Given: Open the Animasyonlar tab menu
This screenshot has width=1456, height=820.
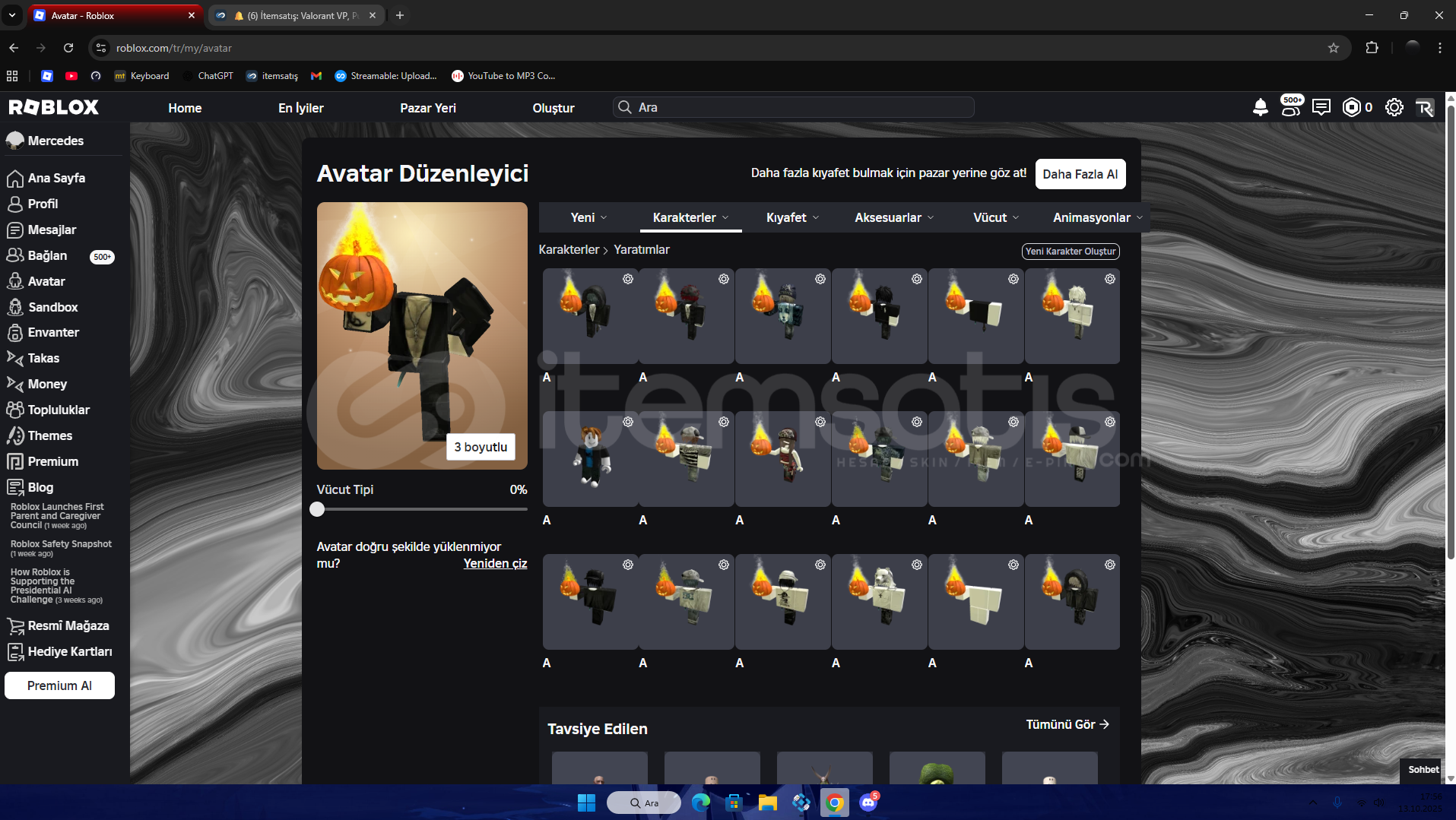Looking at the screenshot, I should pos(1097,217).
